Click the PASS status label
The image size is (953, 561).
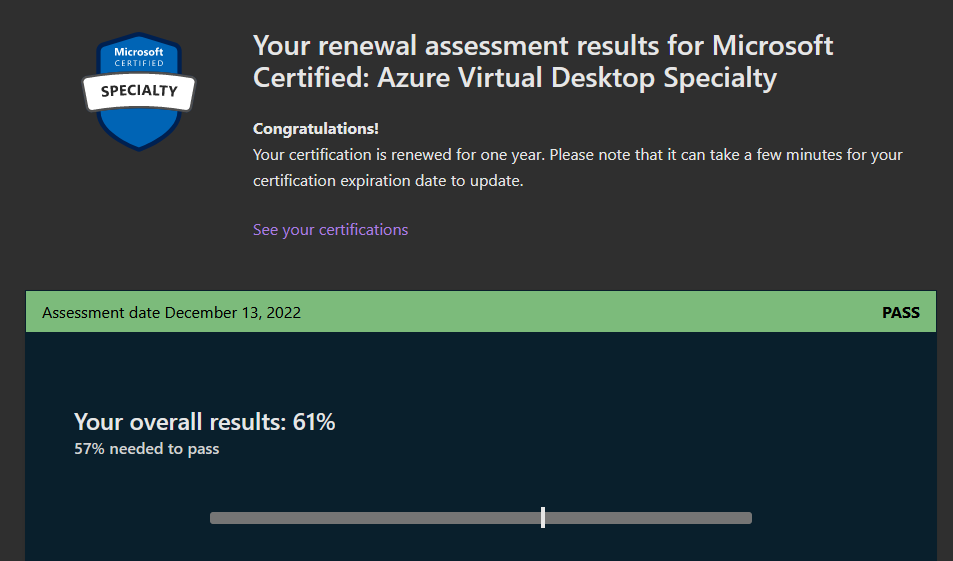901,312
